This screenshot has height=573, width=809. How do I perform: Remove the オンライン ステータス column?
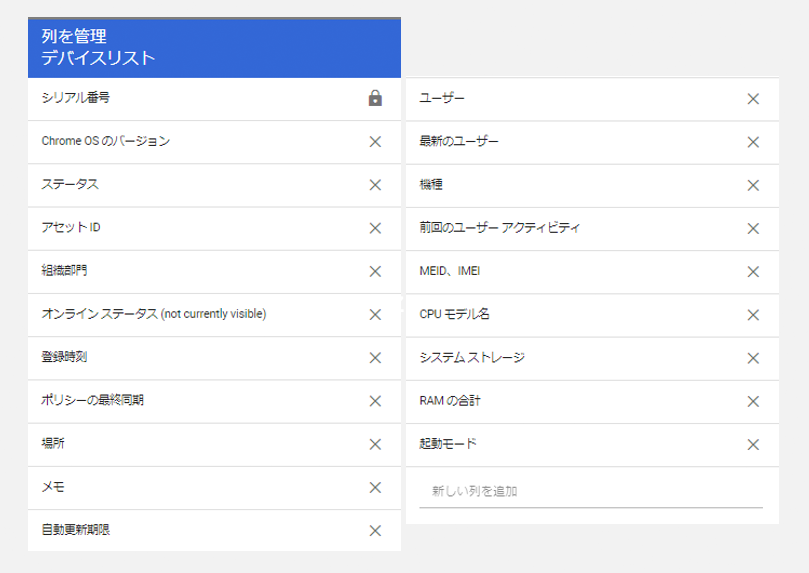point(375,314)
